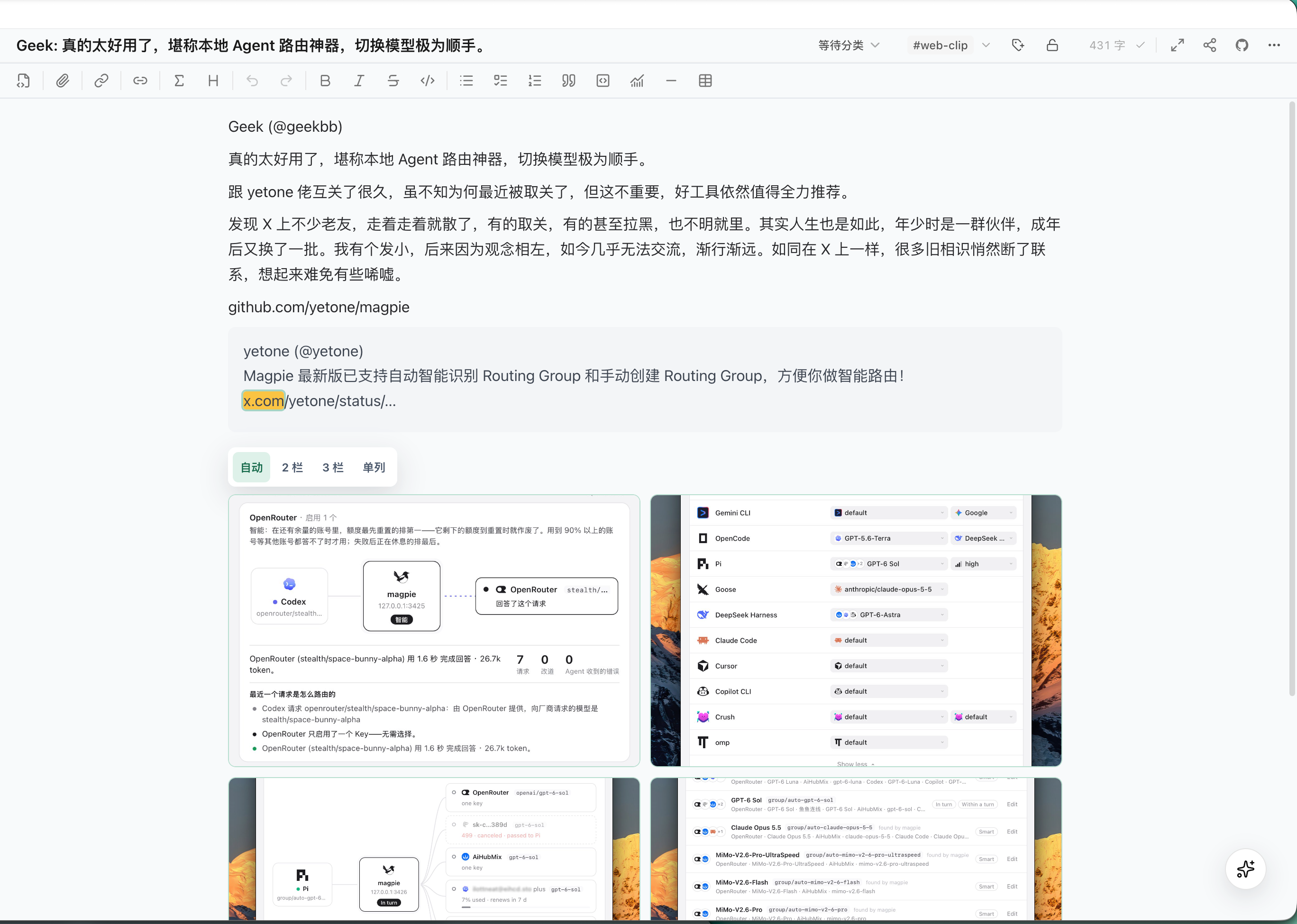The image size is (1297, 924).
Task: Open the 等待分类 category dropdown
Action: coord(849,45)
